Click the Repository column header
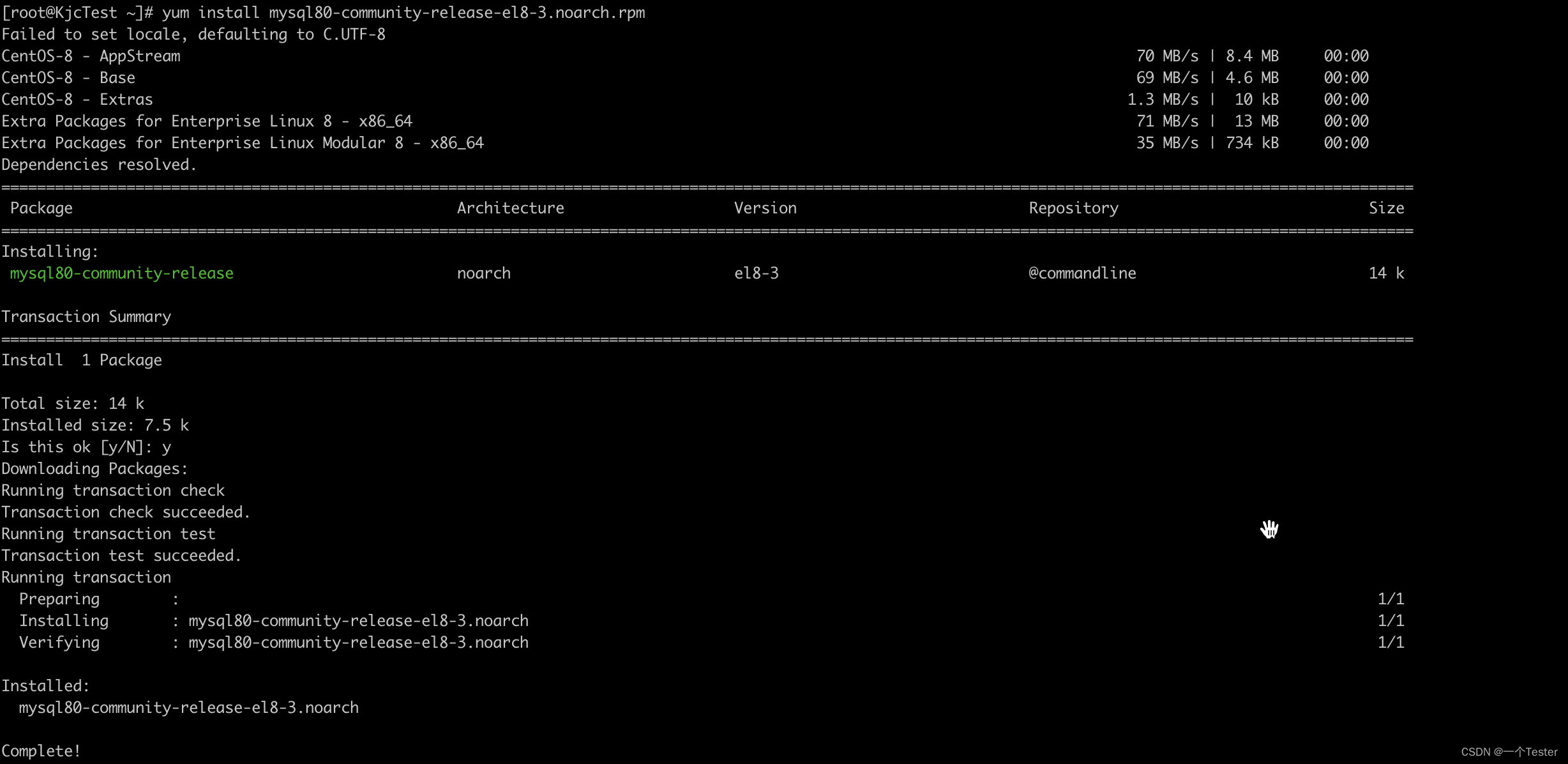Screen dimensions: 1568x764 (1073, 208)
